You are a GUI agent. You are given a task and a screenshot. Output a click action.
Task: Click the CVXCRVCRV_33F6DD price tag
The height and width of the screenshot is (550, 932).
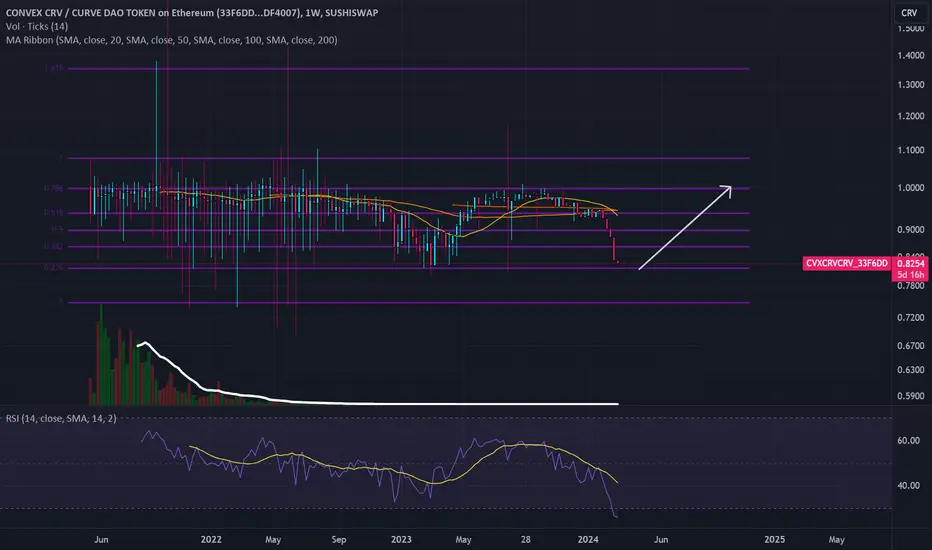(846, 263)
